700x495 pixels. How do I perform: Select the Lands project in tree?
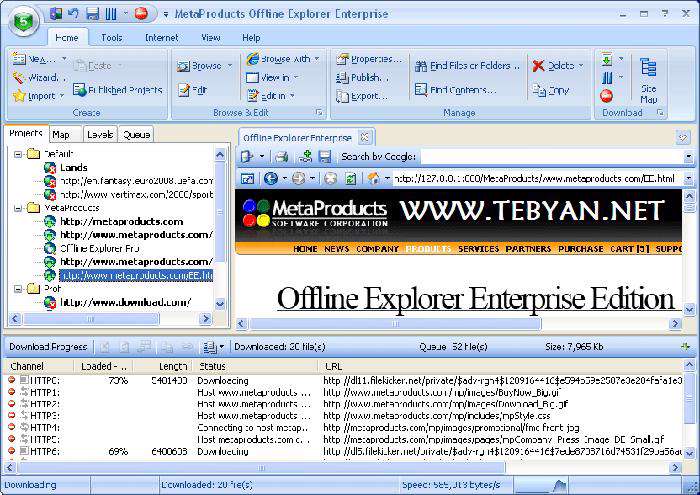pos(73,168)
